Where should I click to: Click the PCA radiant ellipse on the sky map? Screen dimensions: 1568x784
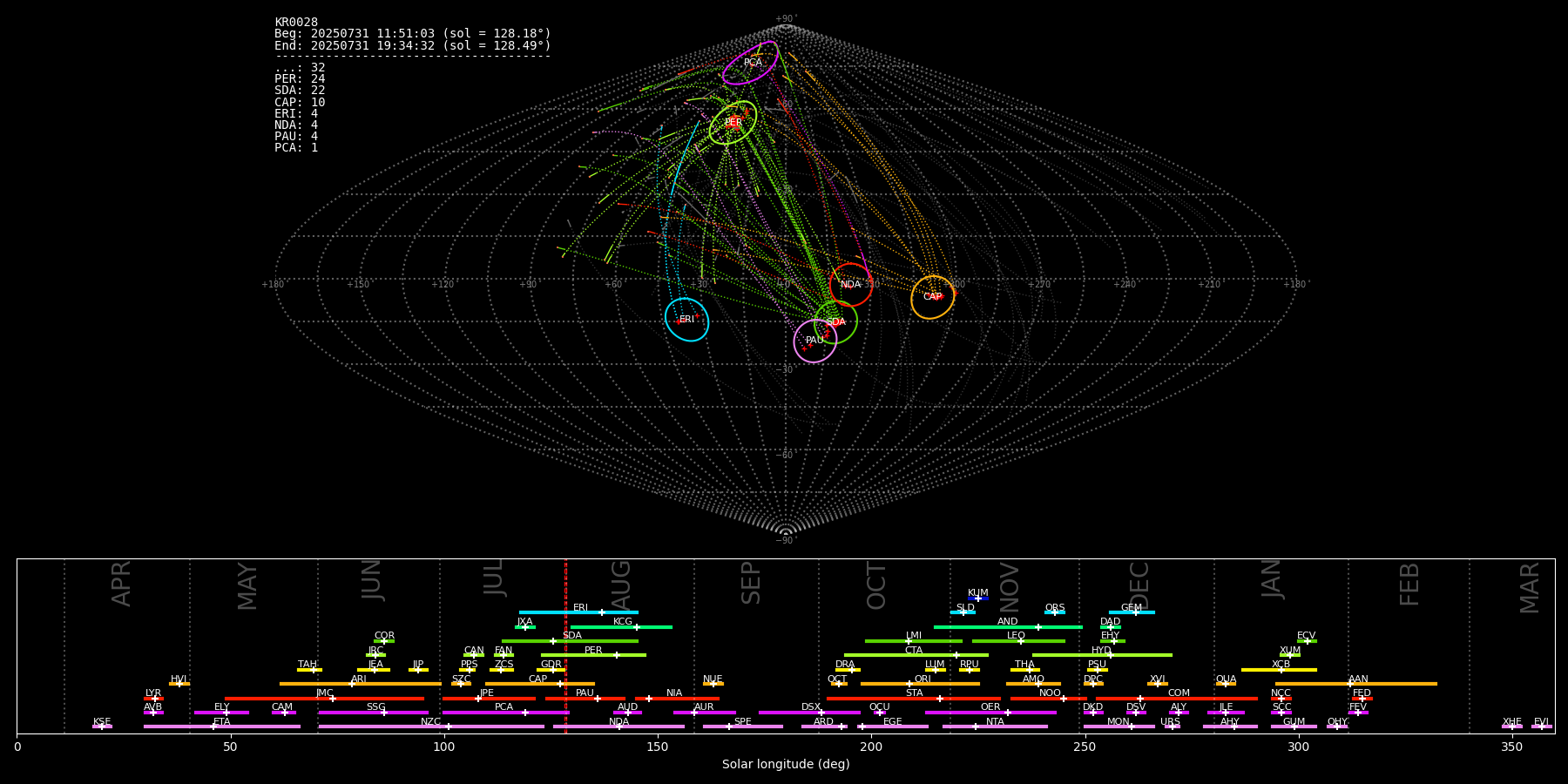click(x=750, y=63)
